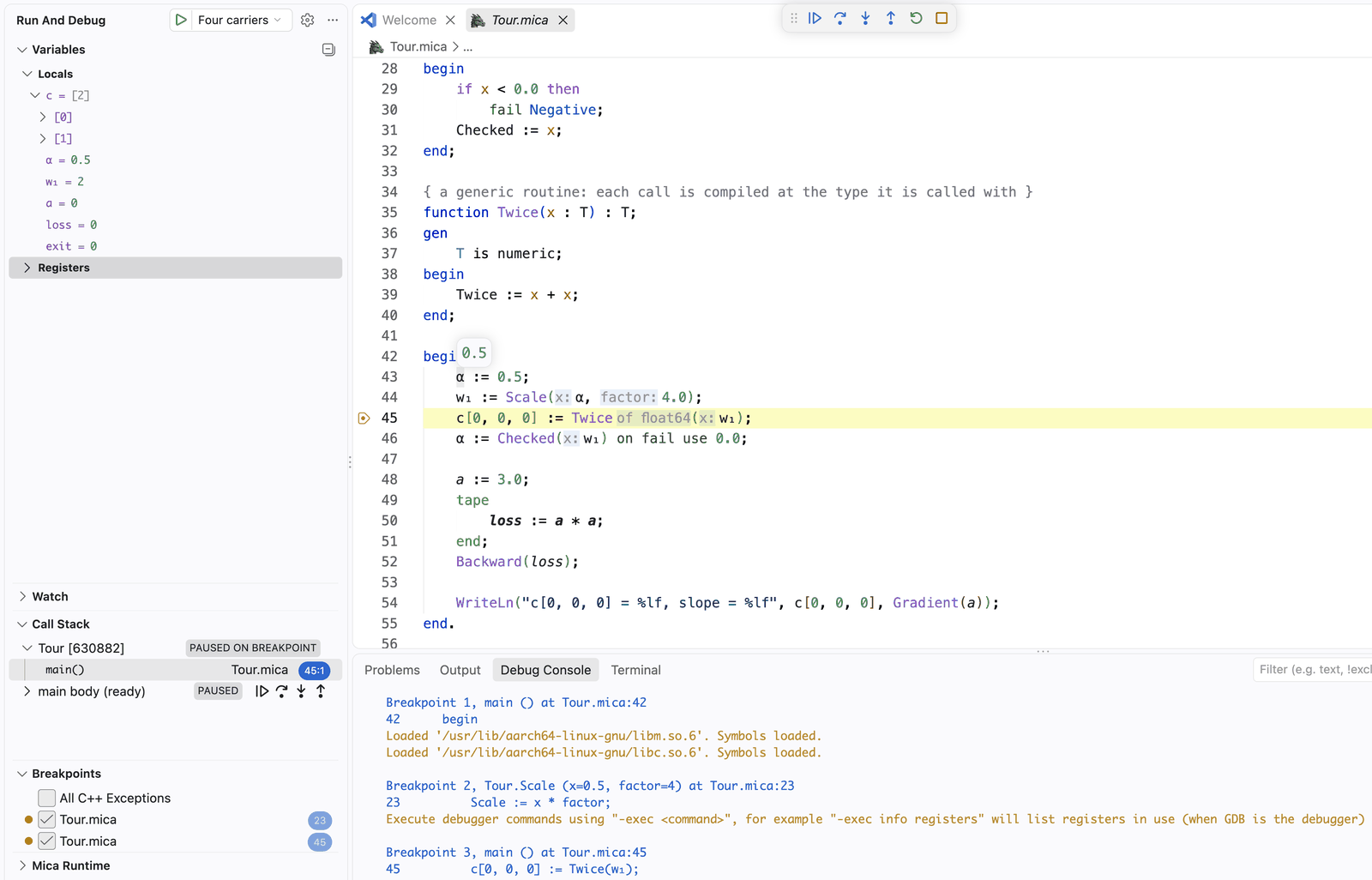Step into in the floating debug toolbar

865,18
